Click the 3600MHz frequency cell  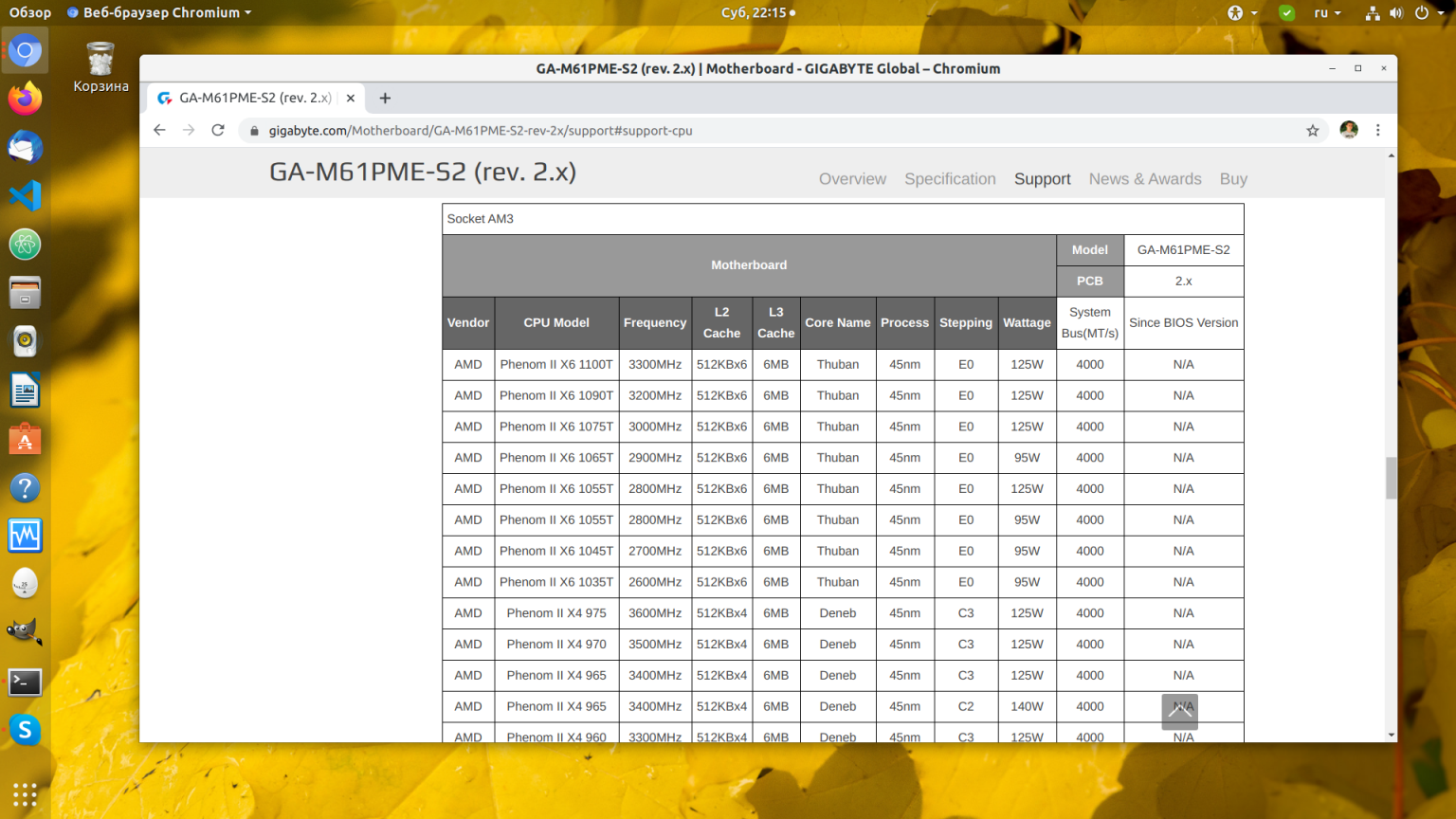point(655,613)
